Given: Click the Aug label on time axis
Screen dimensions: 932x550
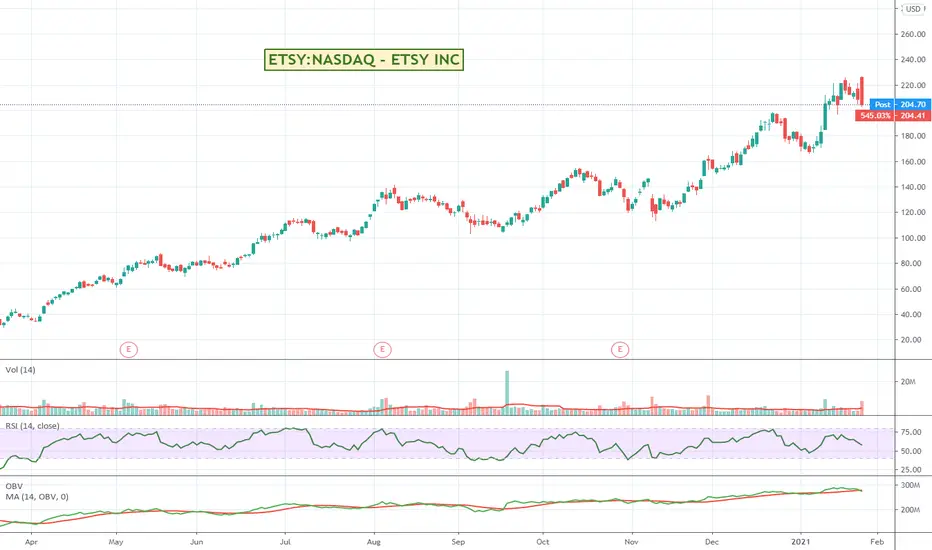Looking at the screenshot, I should tap(373, 542).
